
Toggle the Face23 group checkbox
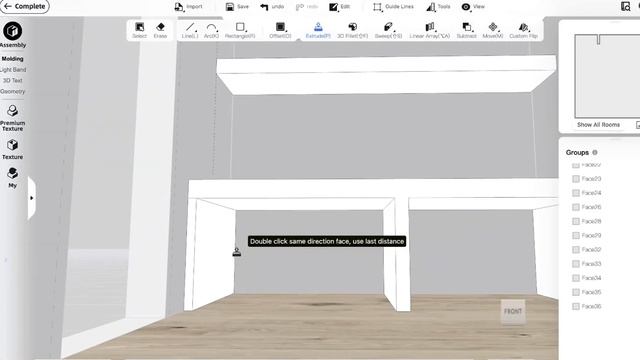point(576,179)
